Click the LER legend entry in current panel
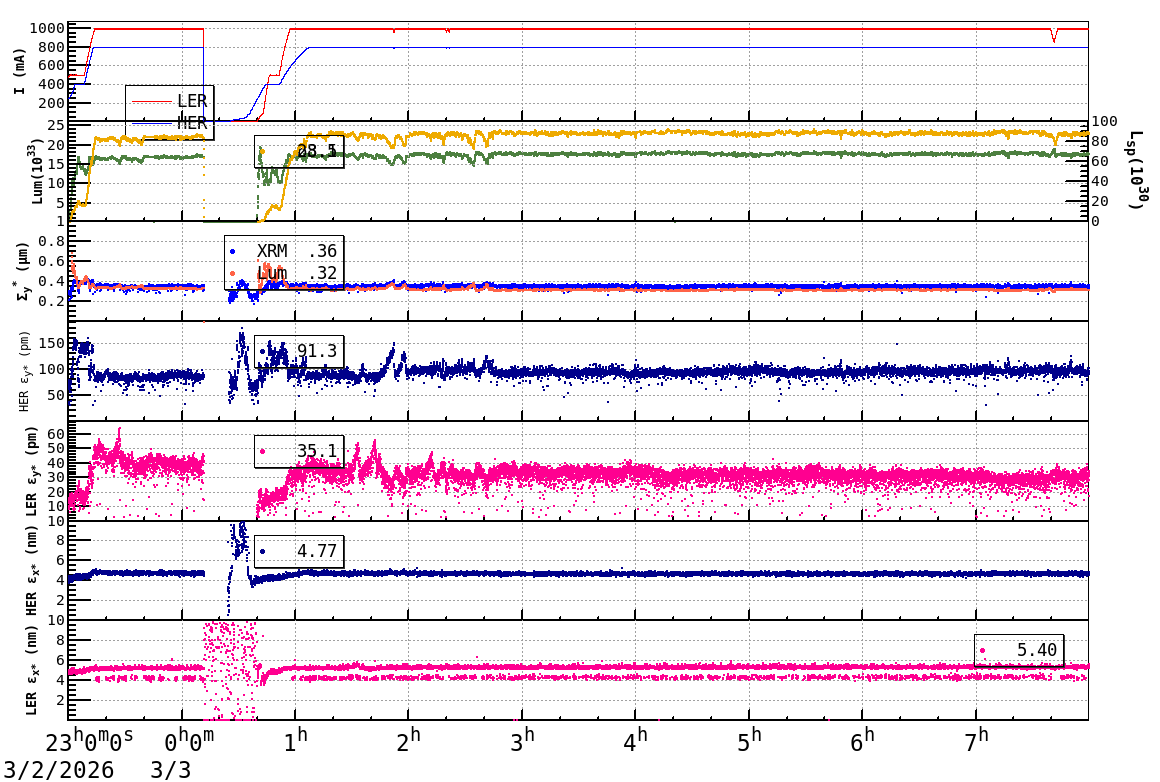This screenshot has width=1160, height=782. 169,101
